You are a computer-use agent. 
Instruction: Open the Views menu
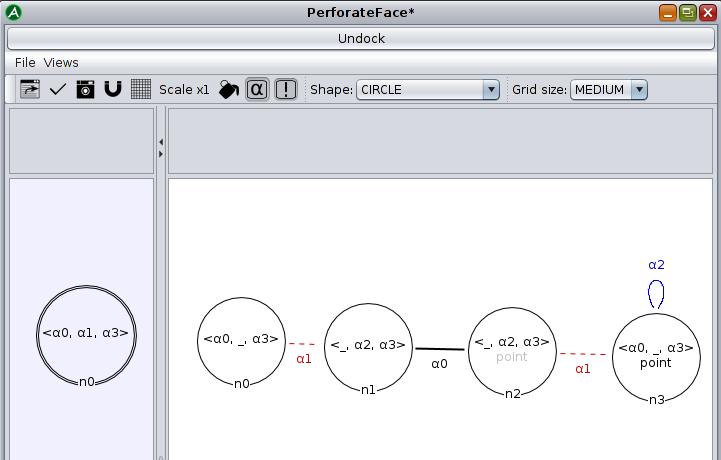61,63
